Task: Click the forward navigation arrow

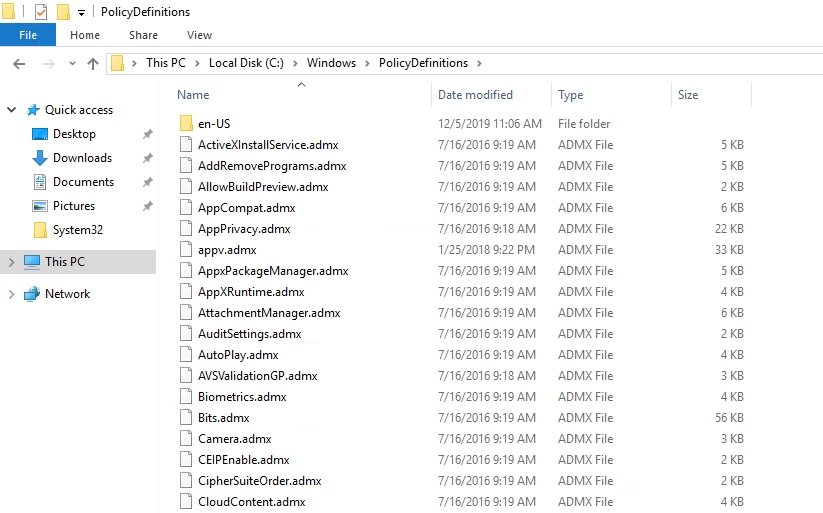Action: tap(49, 64)
